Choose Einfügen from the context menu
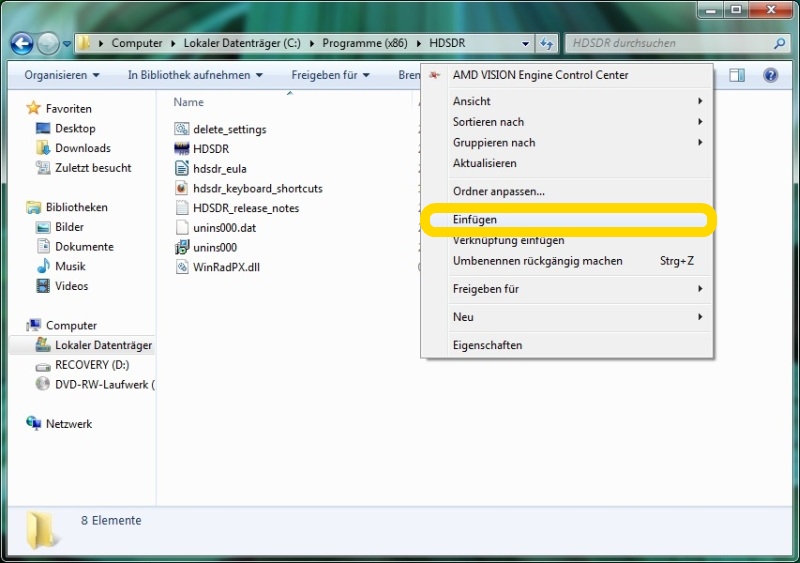Image resolution: width=800 pixels, height=563 pixels. pyautogui.click(x=475, y=219)
